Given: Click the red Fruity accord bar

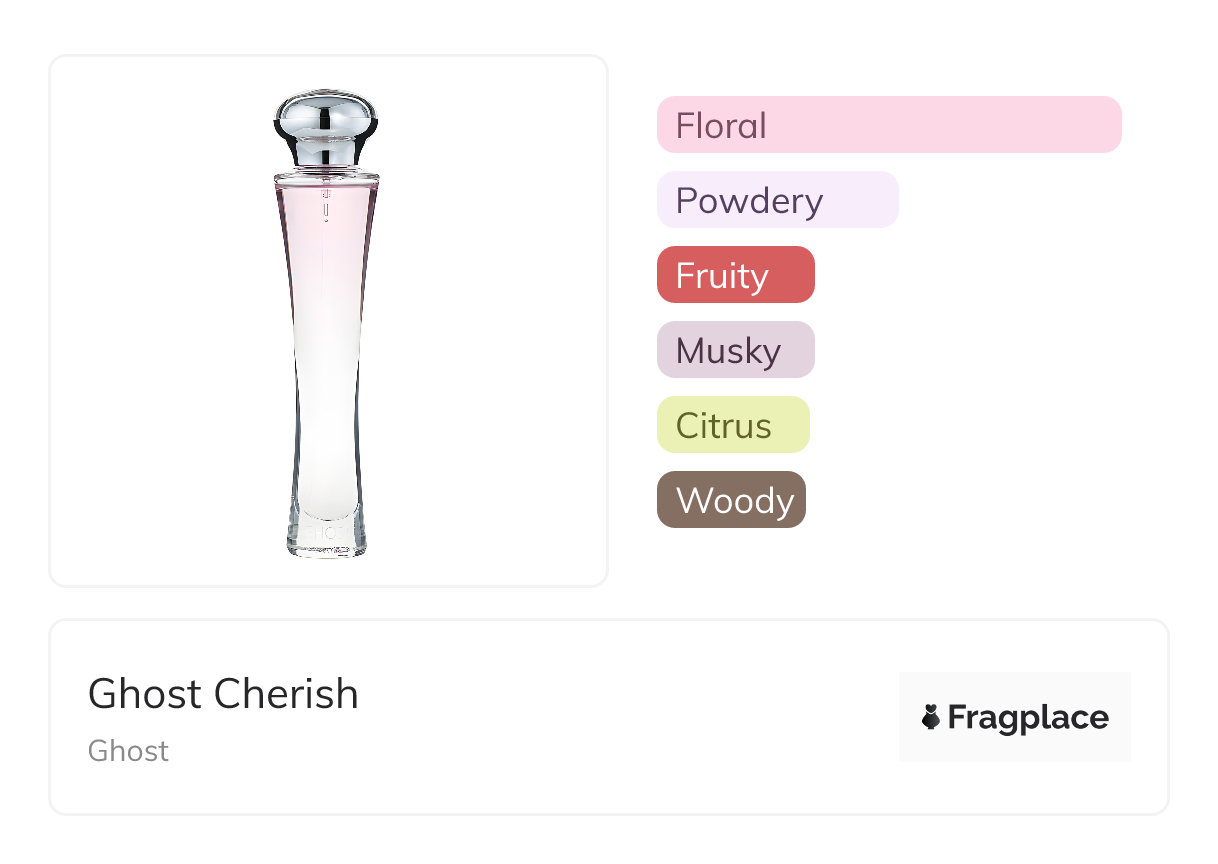Looking at the screenshot, I should [735, 275].
